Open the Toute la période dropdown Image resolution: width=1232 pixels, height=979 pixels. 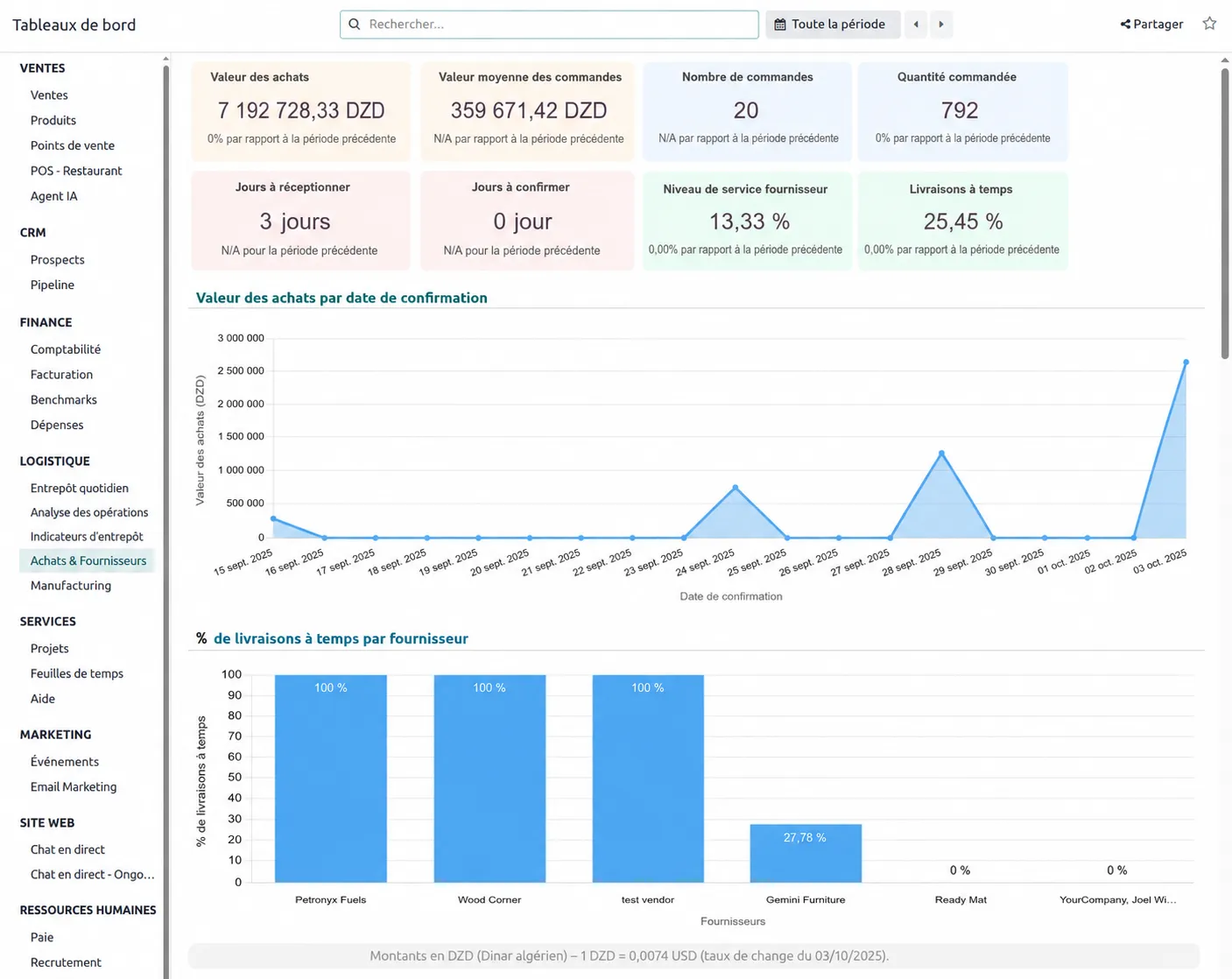(833, 25)
